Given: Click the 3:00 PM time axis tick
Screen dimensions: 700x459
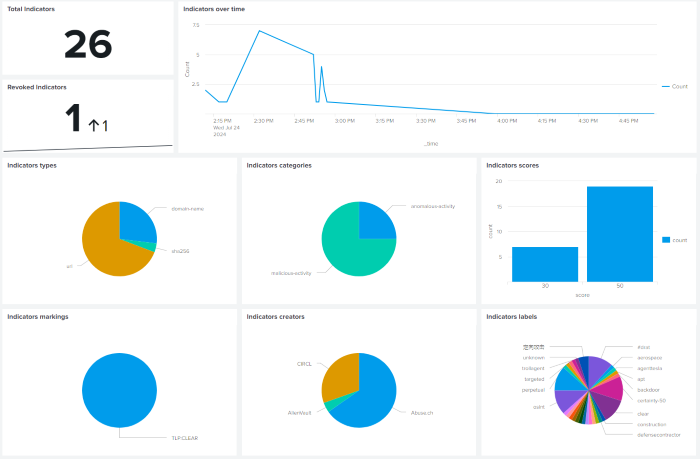Looking at the screenshot, I should (345, 121).
